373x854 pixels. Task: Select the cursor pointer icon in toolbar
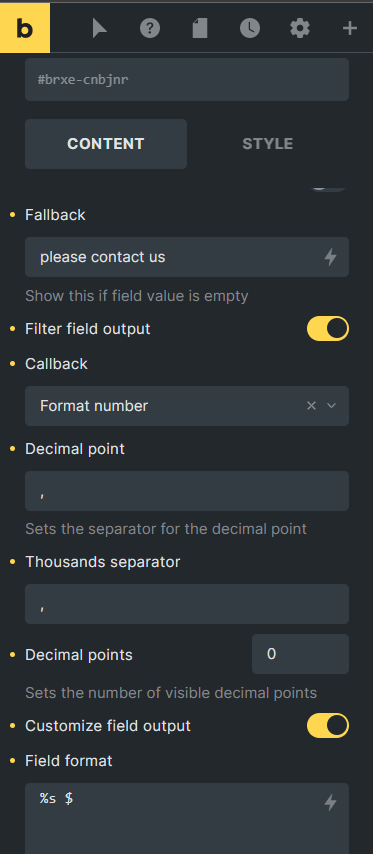[100, 28]
